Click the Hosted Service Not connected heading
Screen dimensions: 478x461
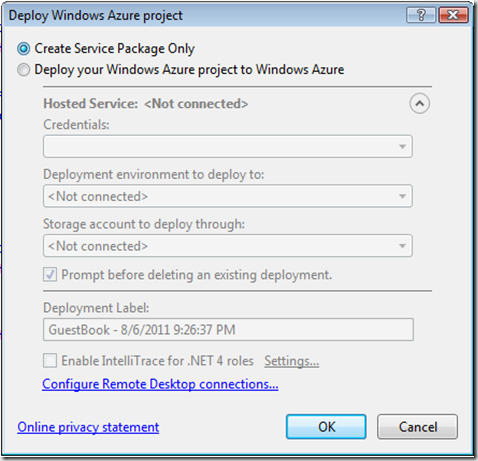(146, 104)
